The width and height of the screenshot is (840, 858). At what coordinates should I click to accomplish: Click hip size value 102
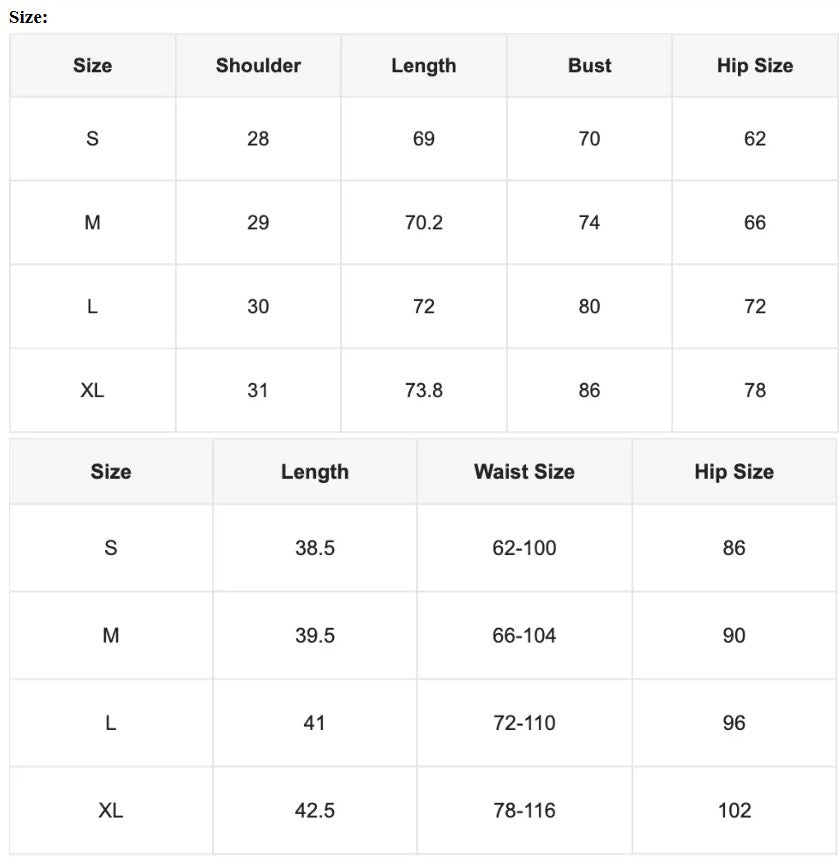(x=734, y=811)
